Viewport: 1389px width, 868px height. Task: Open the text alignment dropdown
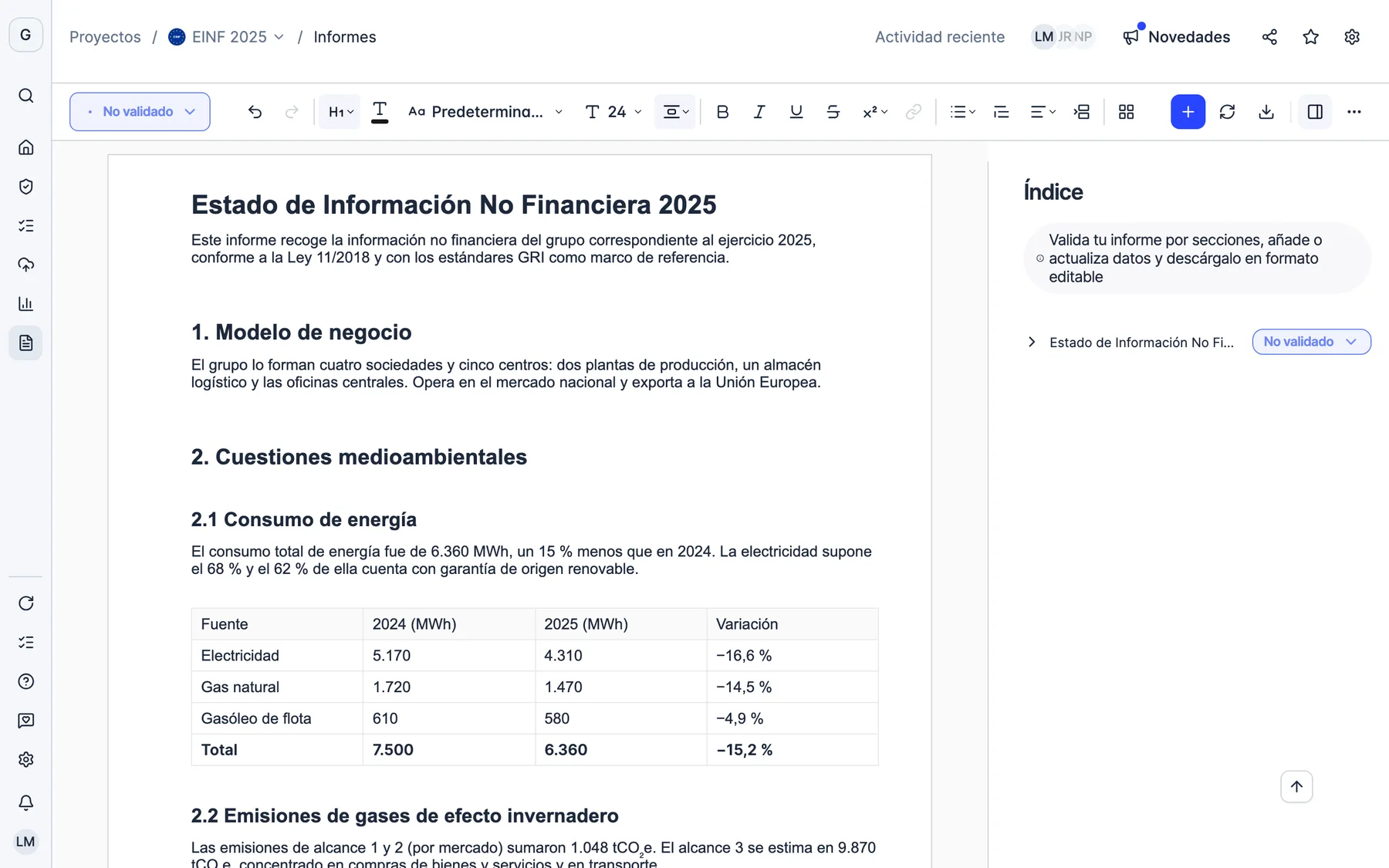click(1043, 112)
